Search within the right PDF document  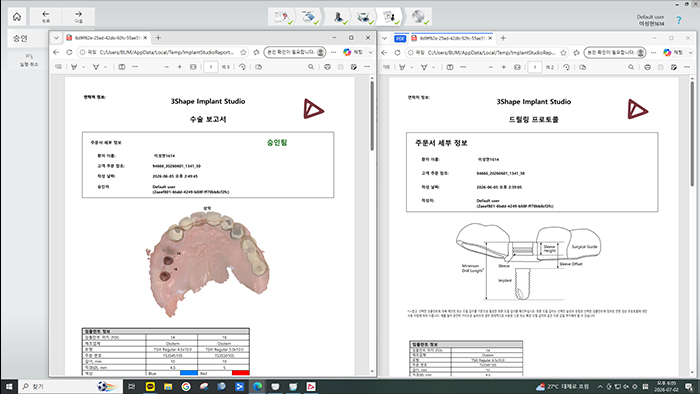pyautogui.click(x=631, y=67)
